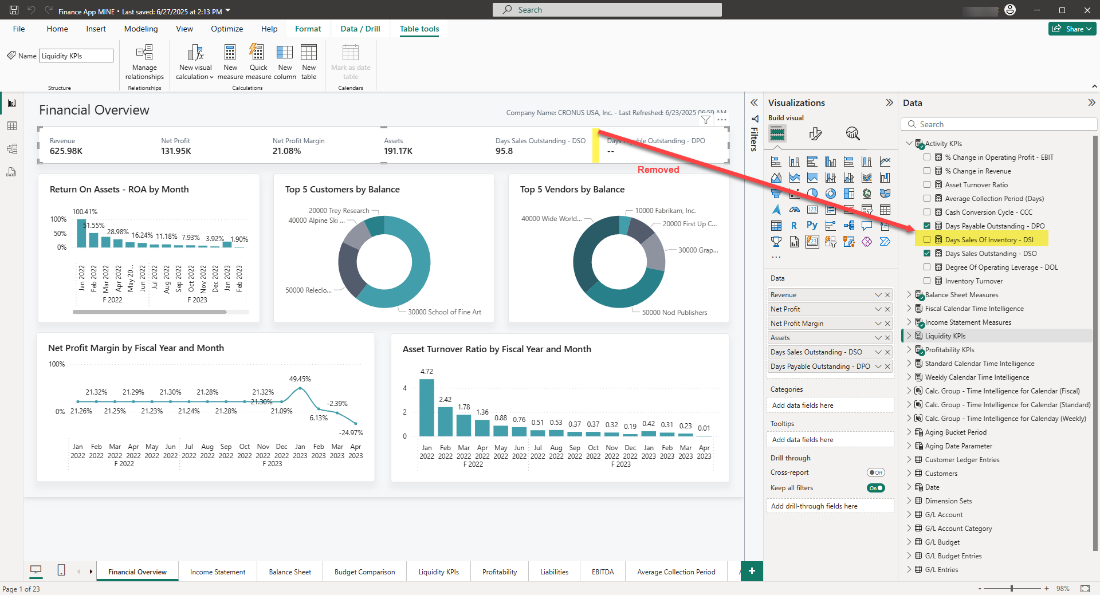Click the table Name input field
1100x595 pixels.
76,55
